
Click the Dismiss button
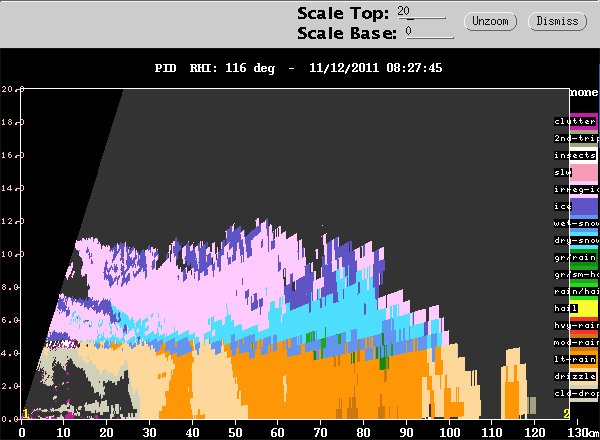coord(557,21)
